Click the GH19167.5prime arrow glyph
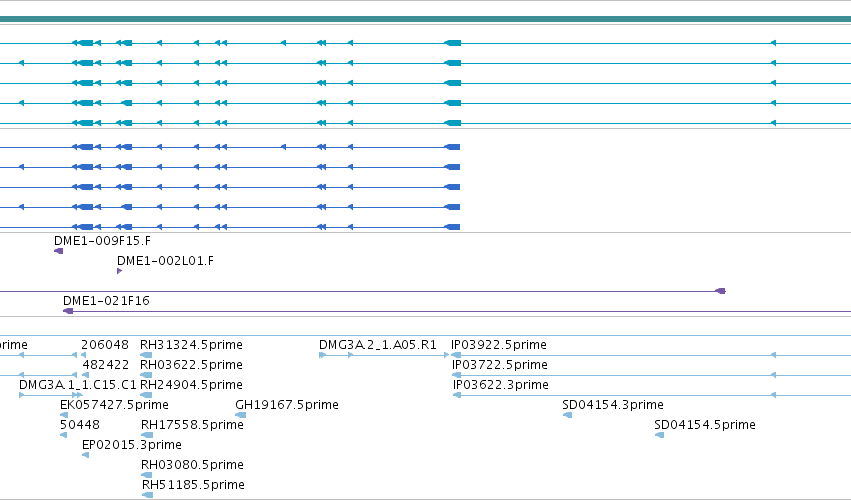 (x=240, y=415)
